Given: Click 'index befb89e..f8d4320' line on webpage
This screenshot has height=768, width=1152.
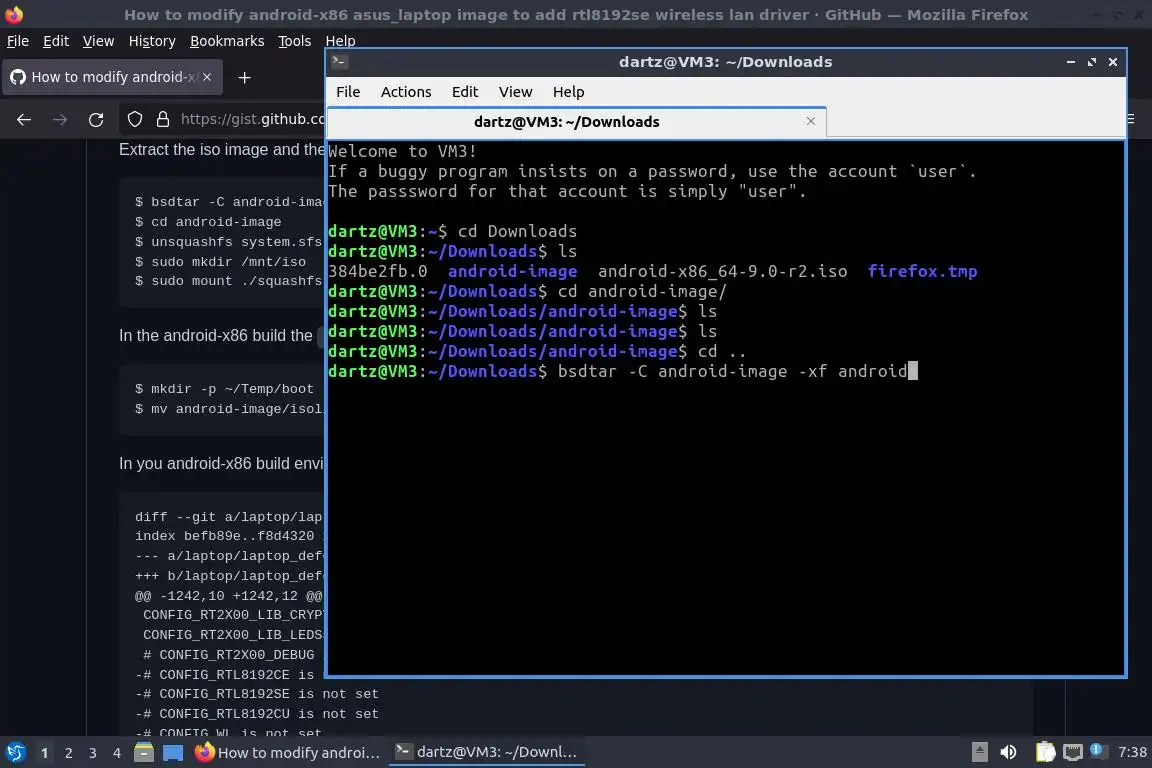Looking at the screenshot, I should click(x=224, y=536).
